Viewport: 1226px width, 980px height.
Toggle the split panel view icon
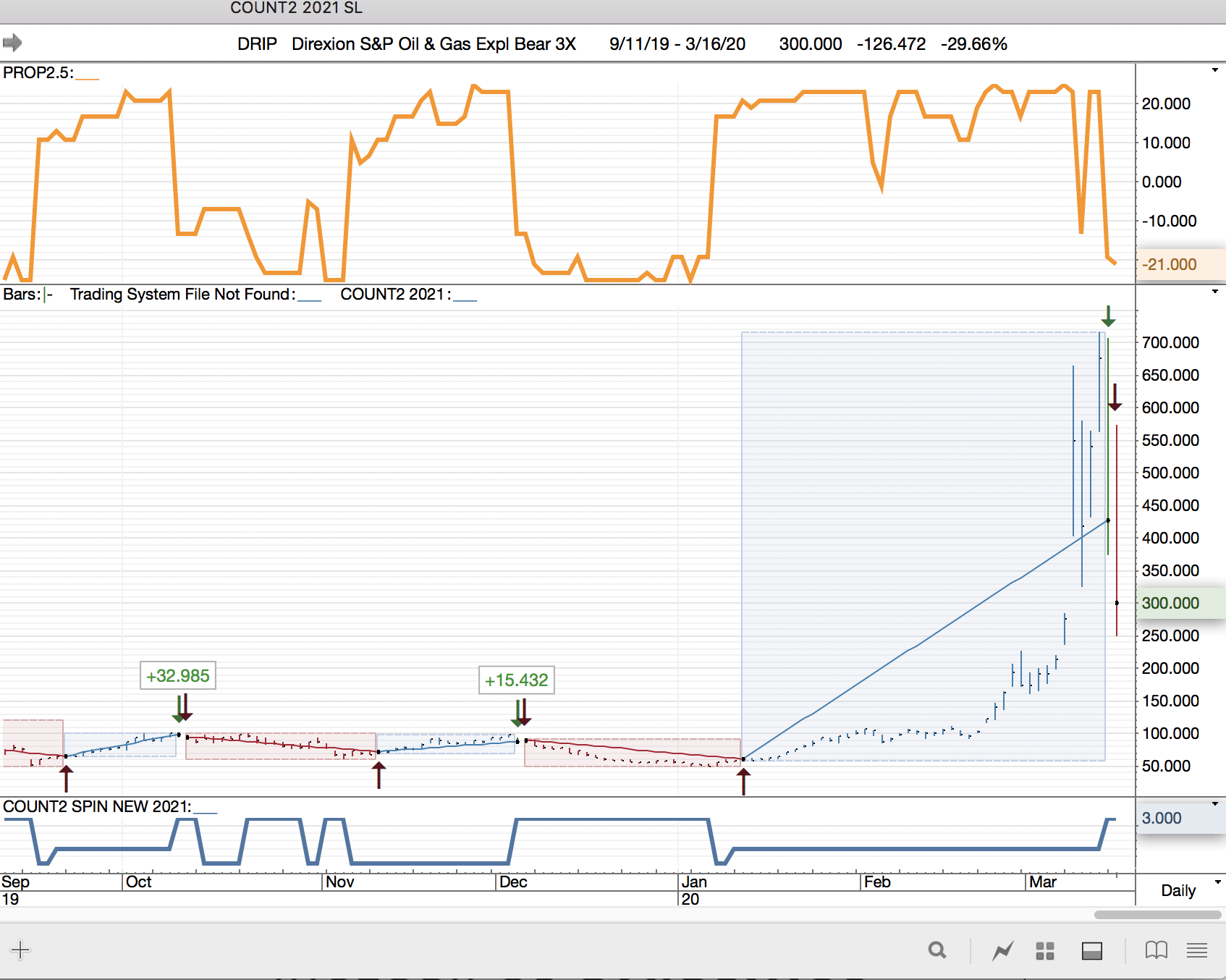click(1092, 950)
